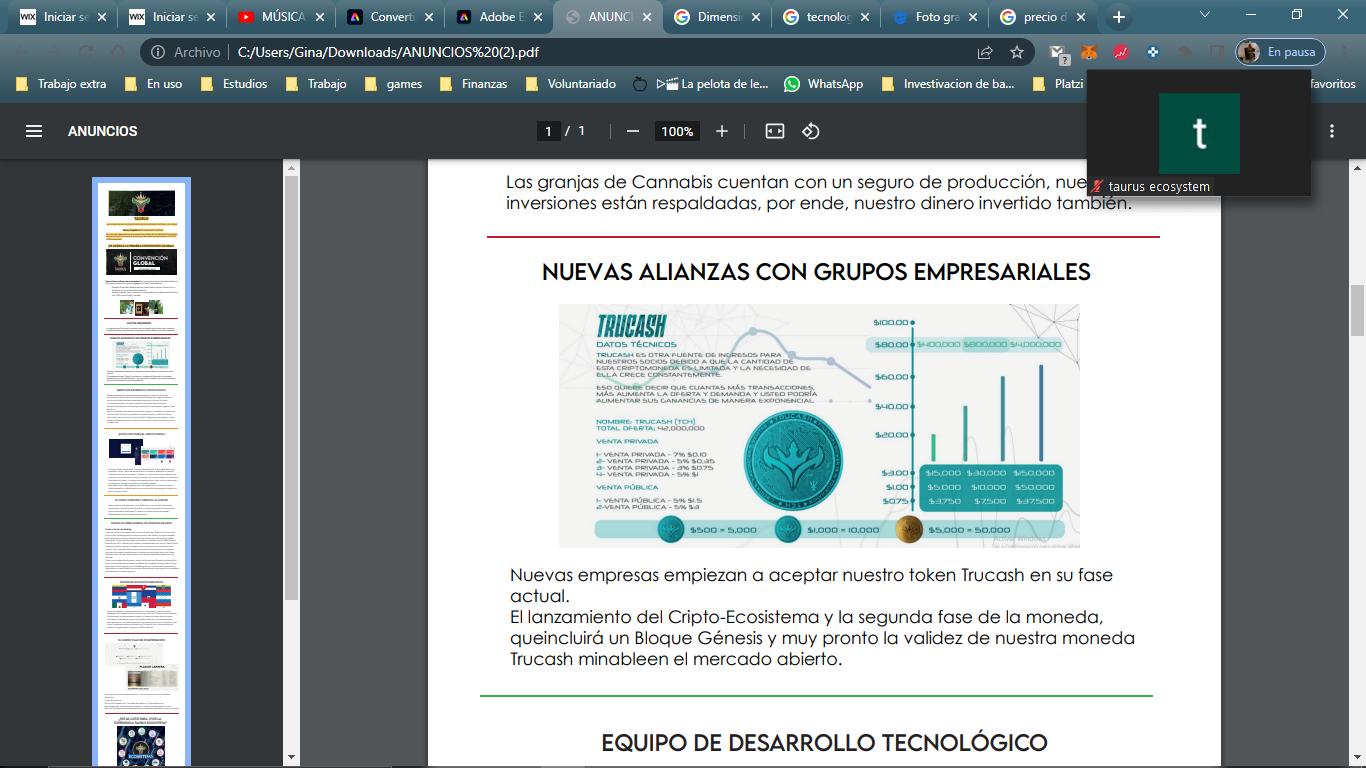Click the text 'Las granjas de Cannabis'

[607, 182]
